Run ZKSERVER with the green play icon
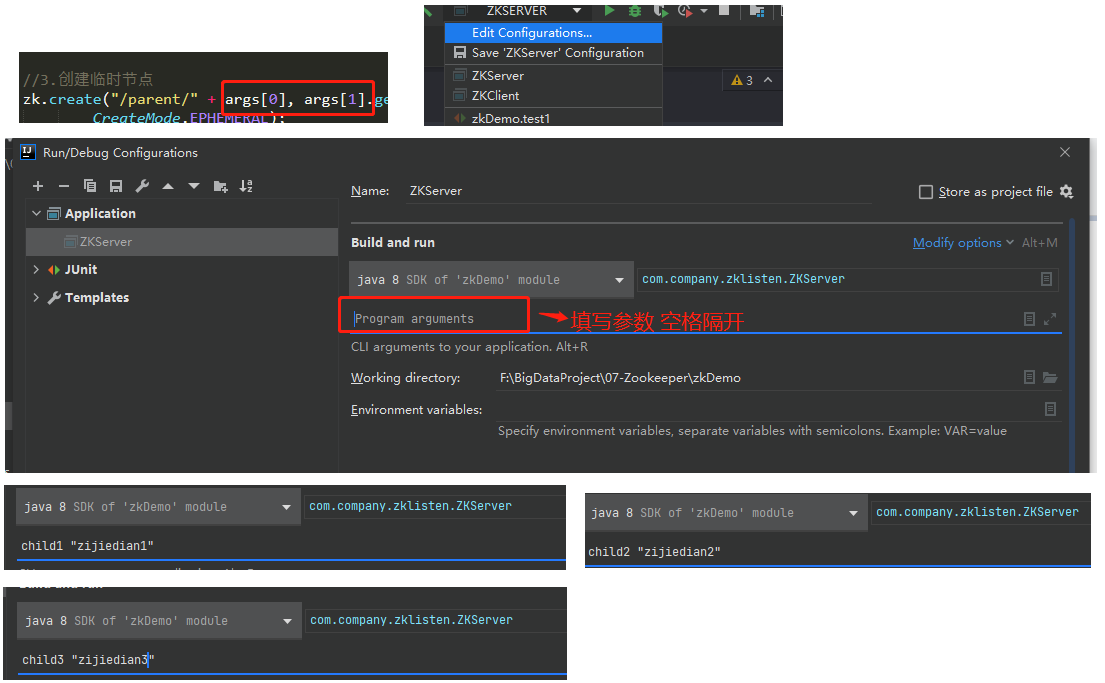 point(610,11)
